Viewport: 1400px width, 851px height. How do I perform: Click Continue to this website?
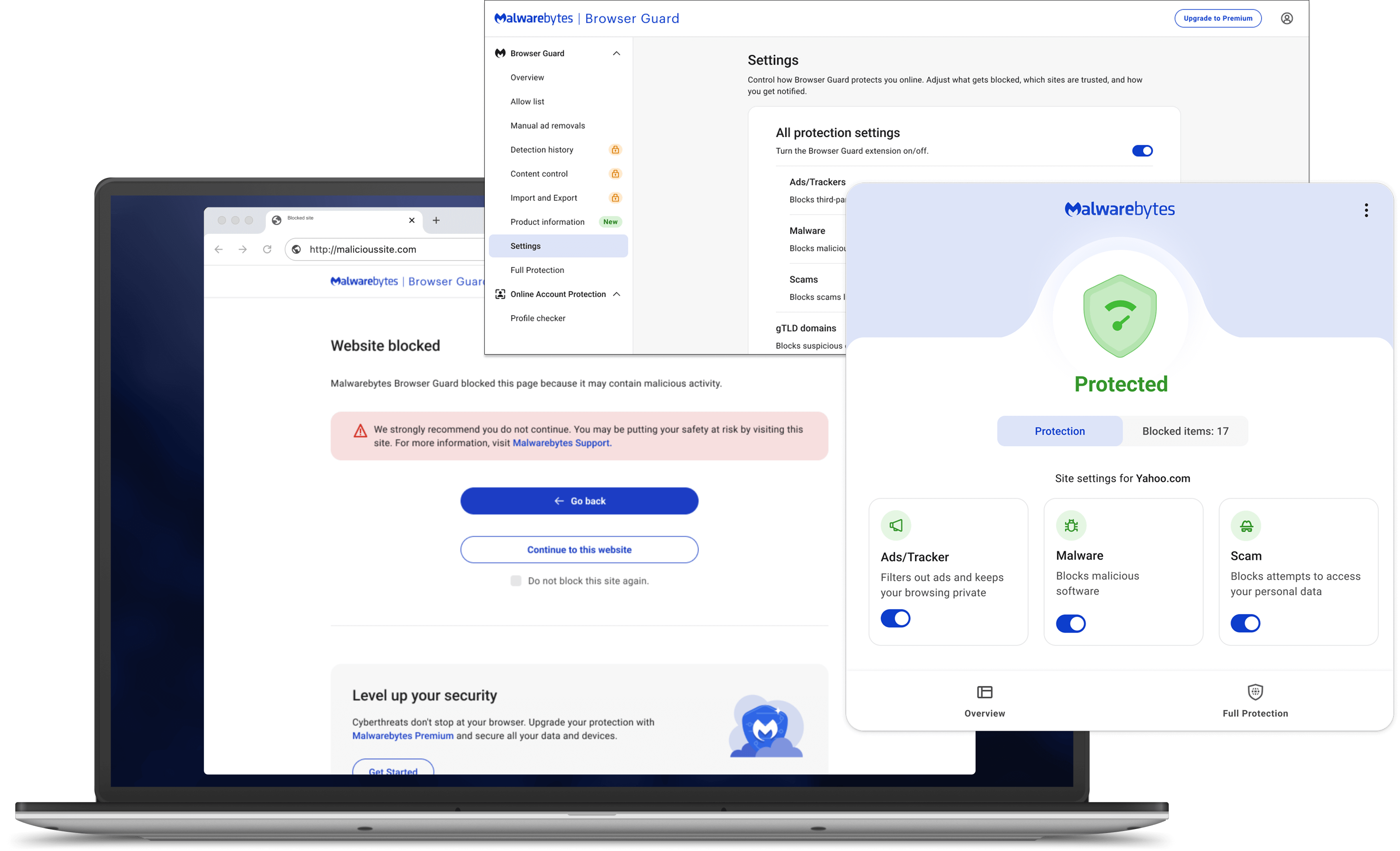579,549
